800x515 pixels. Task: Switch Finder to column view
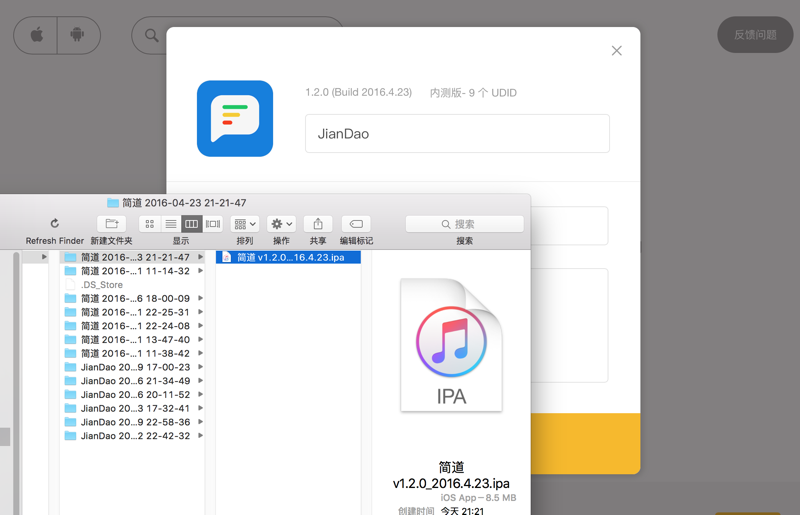point(192,224)
